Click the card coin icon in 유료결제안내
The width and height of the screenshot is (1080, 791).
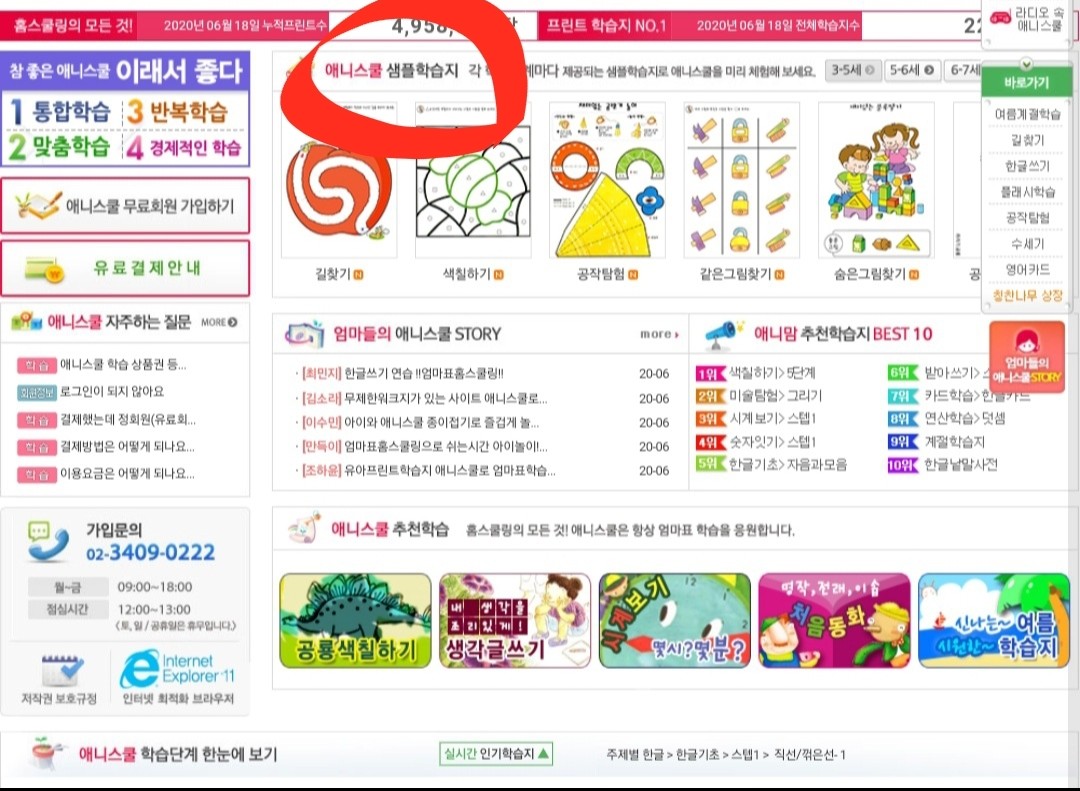(43, 269)
